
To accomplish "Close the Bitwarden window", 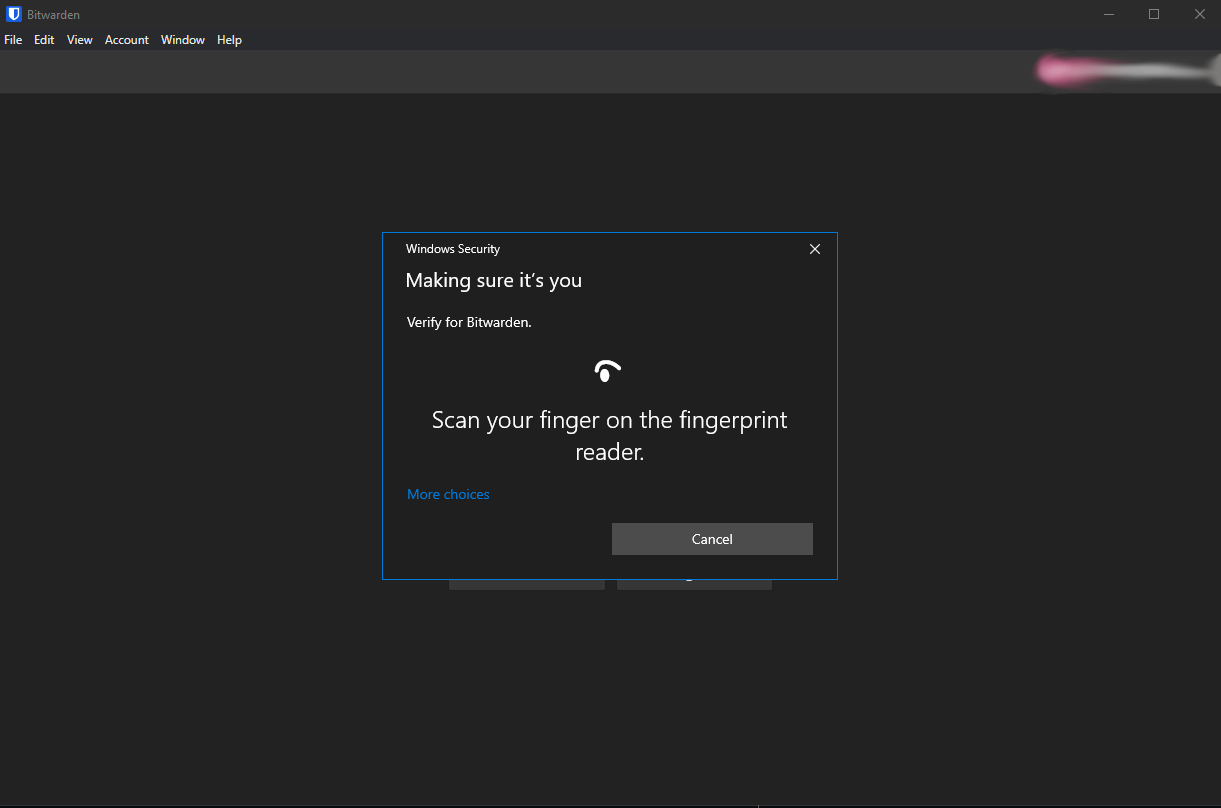I will click(1199, 14).
